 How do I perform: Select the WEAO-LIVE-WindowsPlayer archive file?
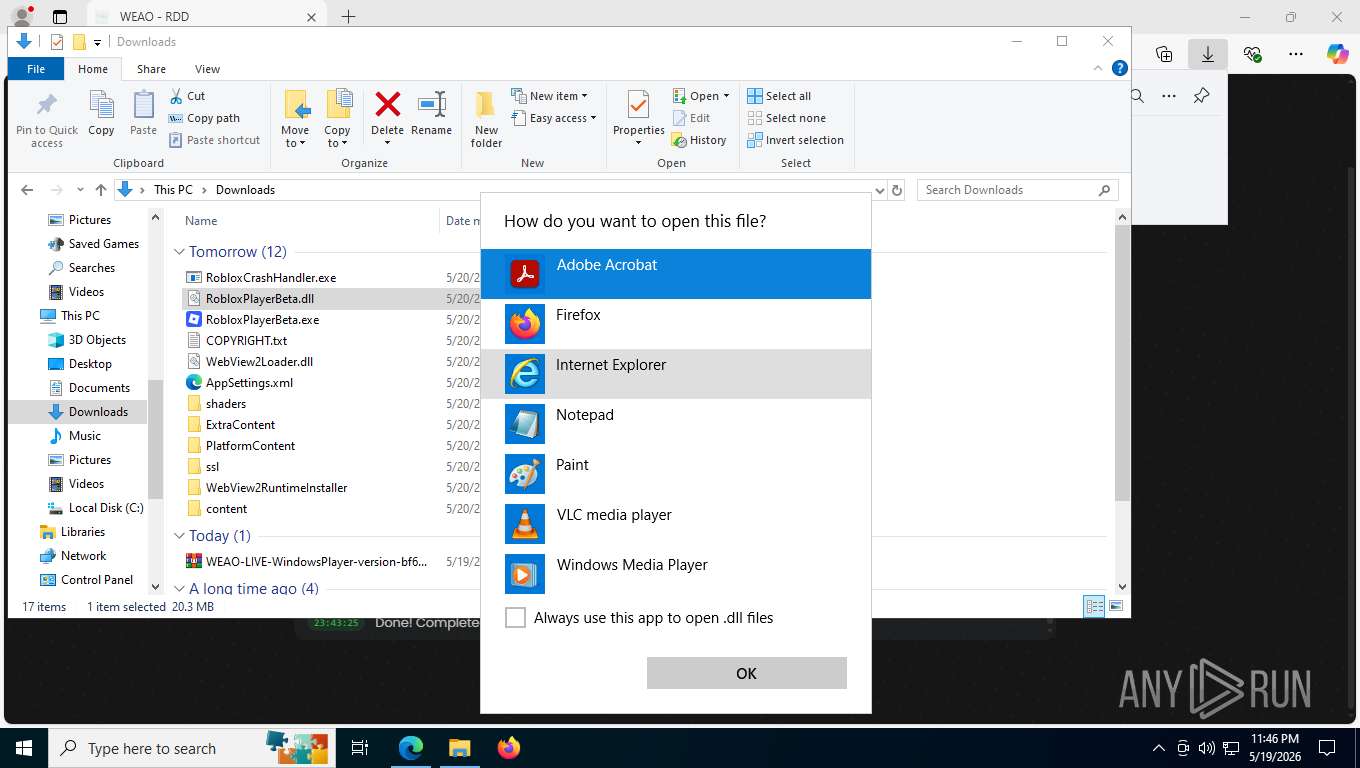(316, 562)
